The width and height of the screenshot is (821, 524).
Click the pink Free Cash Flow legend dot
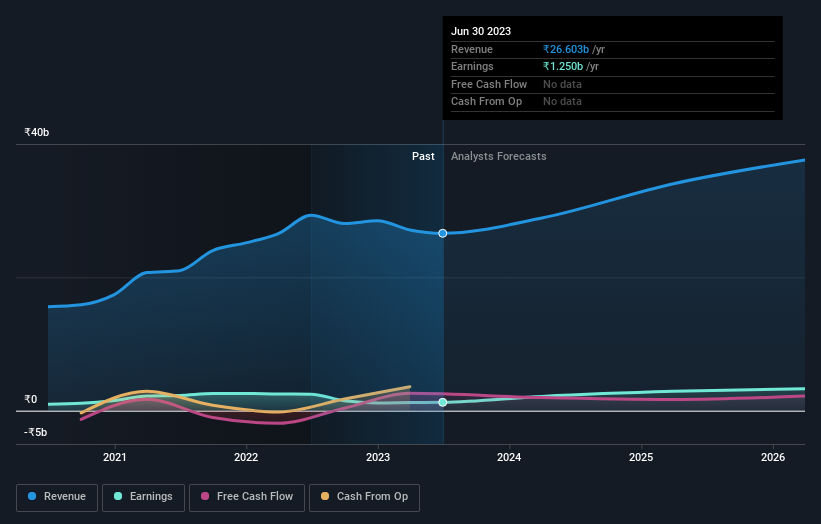(205, 496)
